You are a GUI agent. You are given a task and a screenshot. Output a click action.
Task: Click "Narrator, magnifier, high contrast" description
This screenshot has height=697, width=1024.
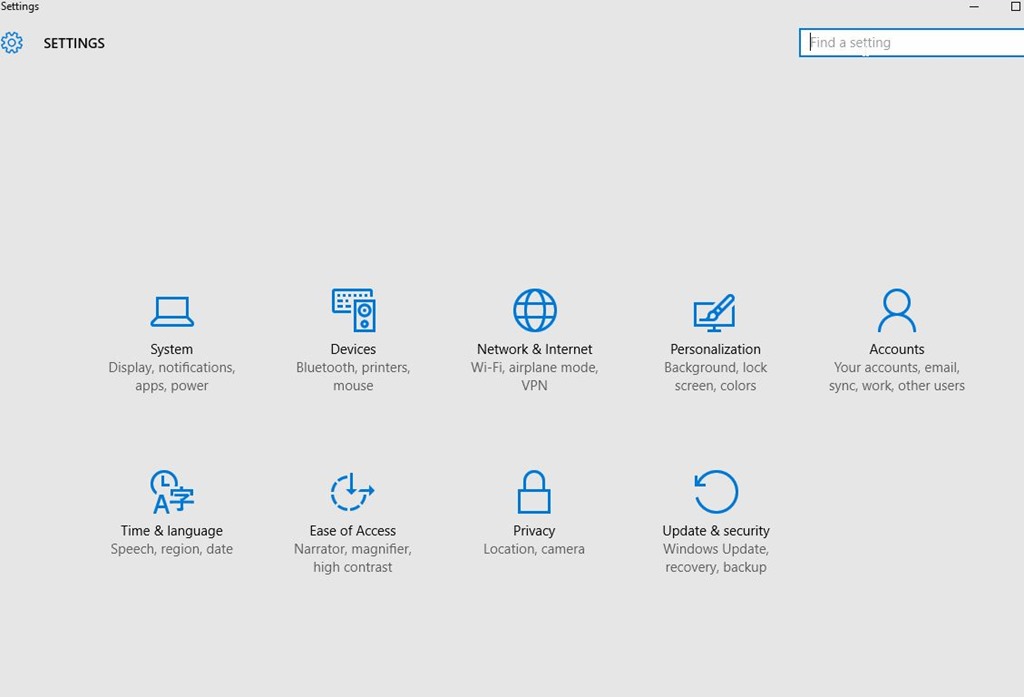pyautogui.click(x=353, y=558)
